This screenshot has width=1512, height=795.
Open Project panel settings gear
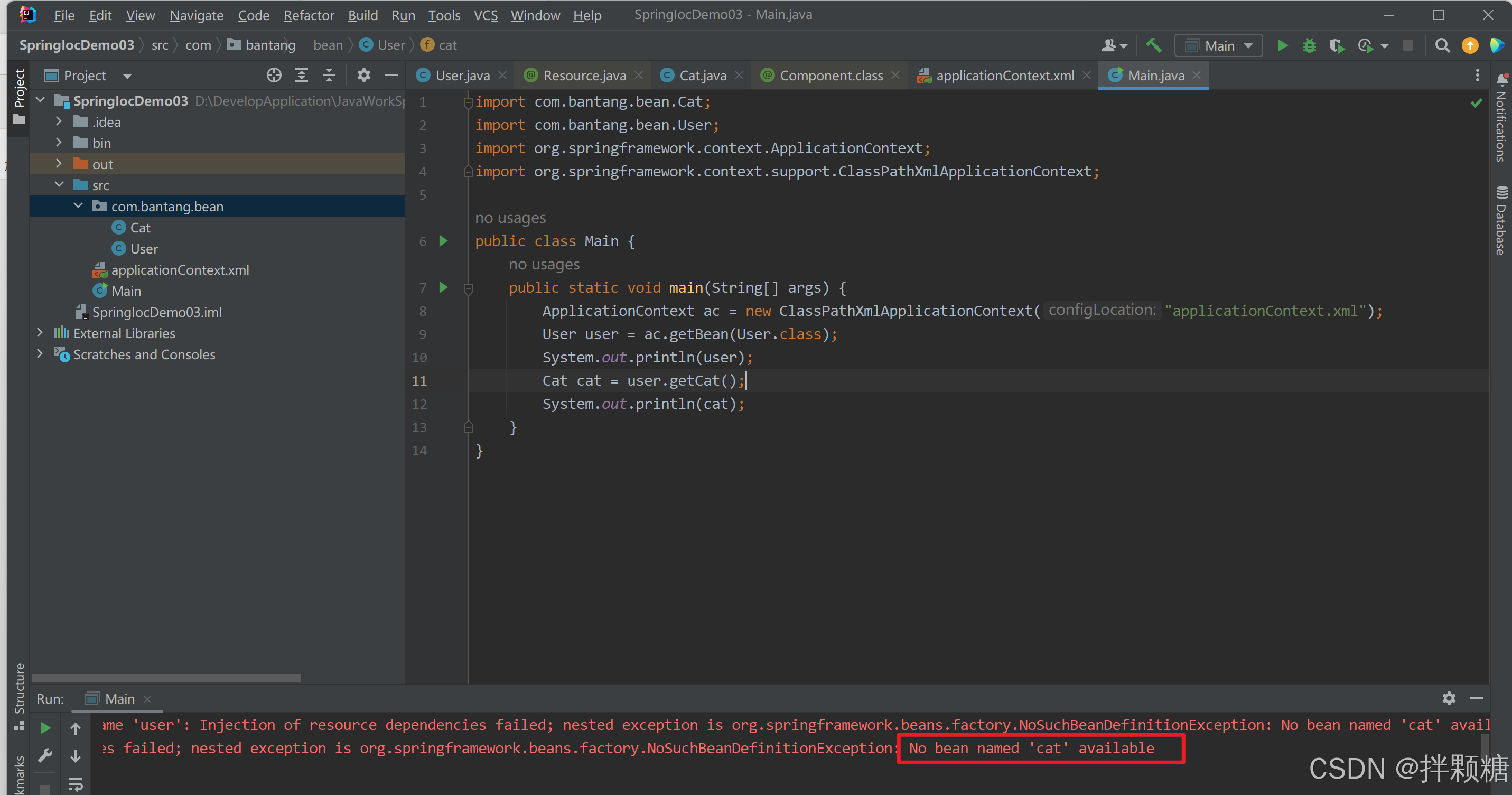364,75
